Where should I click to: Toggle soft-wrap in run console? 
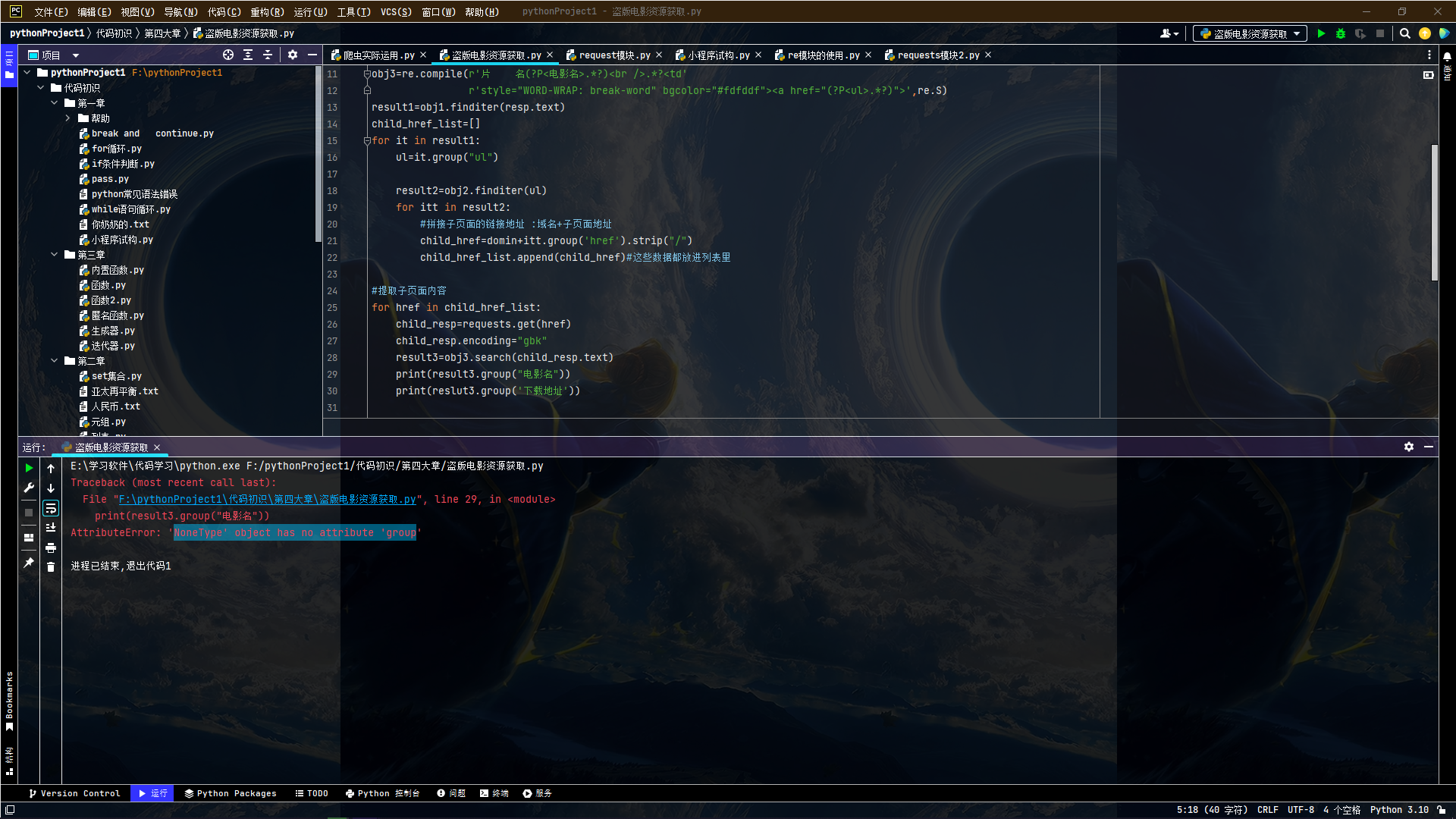tap(51, 508)
